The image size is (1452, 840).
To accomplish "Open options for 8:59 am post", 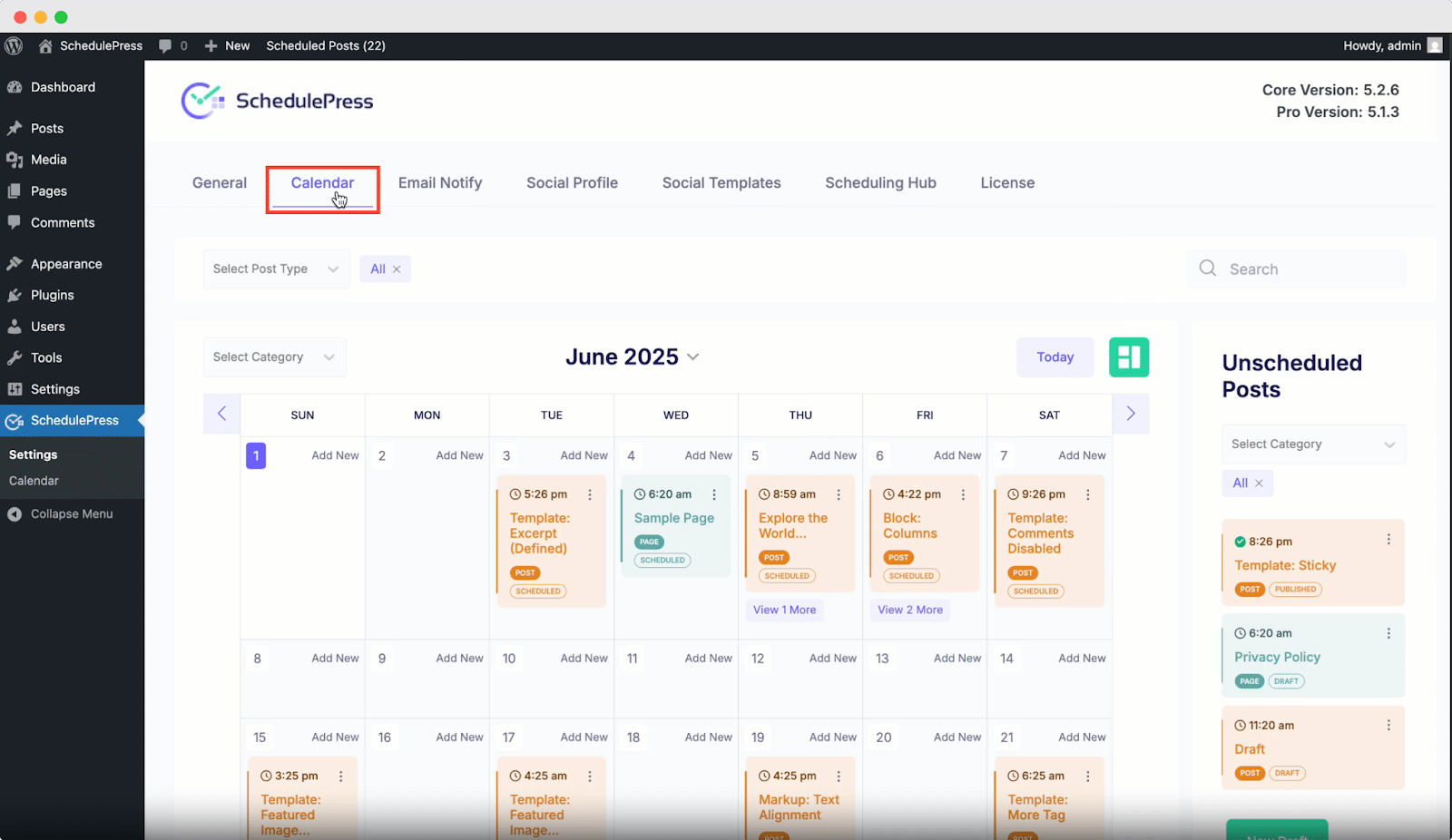I will [x=839, y=494].
